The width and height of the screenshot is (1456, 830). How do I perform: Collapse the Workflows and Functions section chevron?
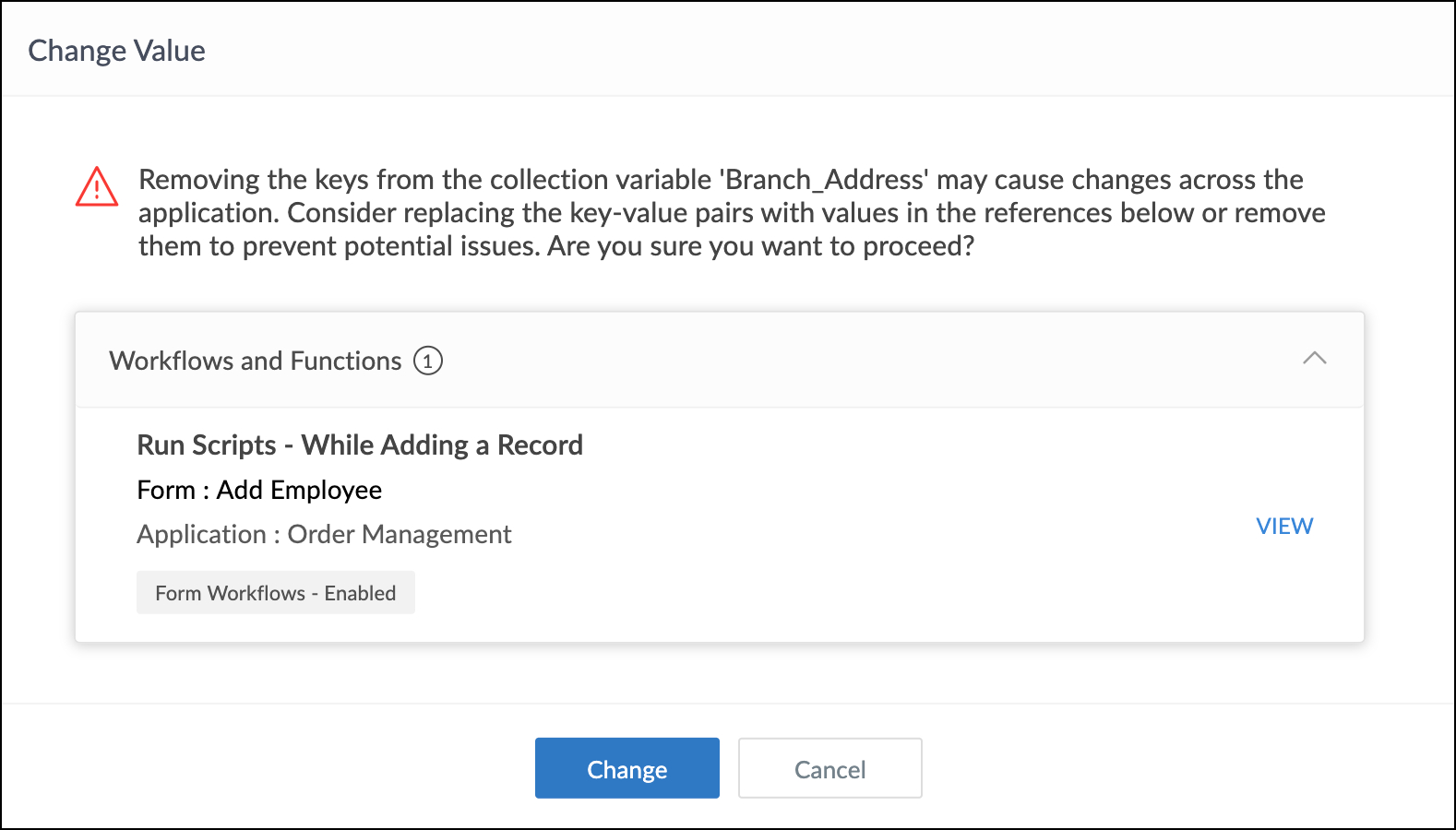(1314, 359)
